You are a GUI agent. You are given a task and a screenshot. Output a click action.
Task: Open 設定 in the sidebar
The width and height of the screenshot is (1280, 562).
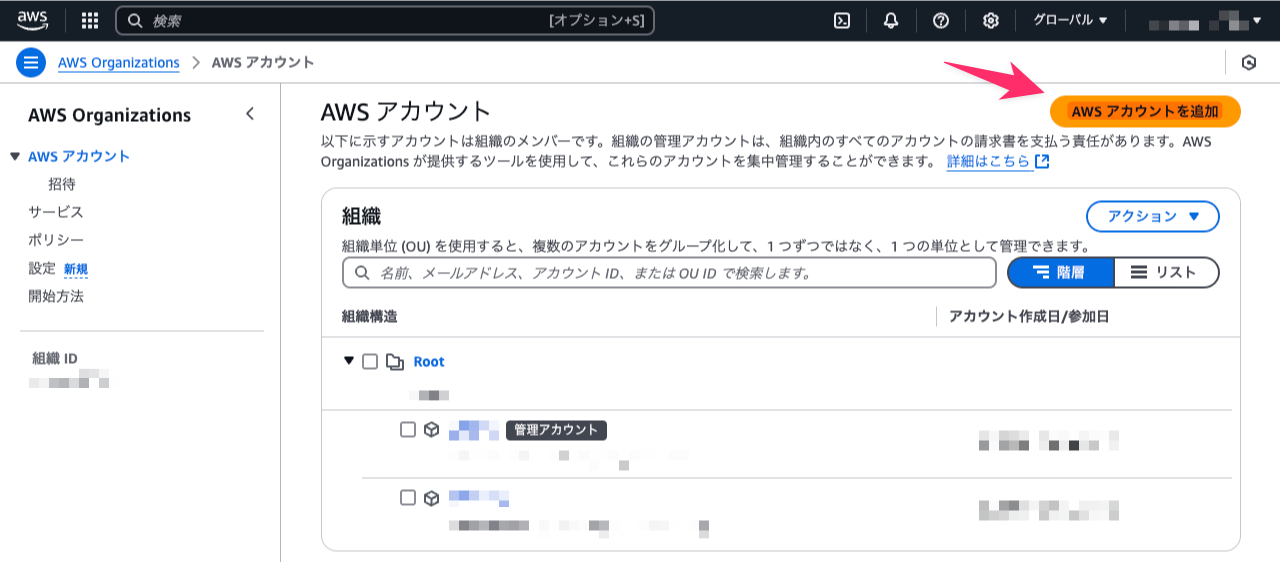(x=42, y=269)
